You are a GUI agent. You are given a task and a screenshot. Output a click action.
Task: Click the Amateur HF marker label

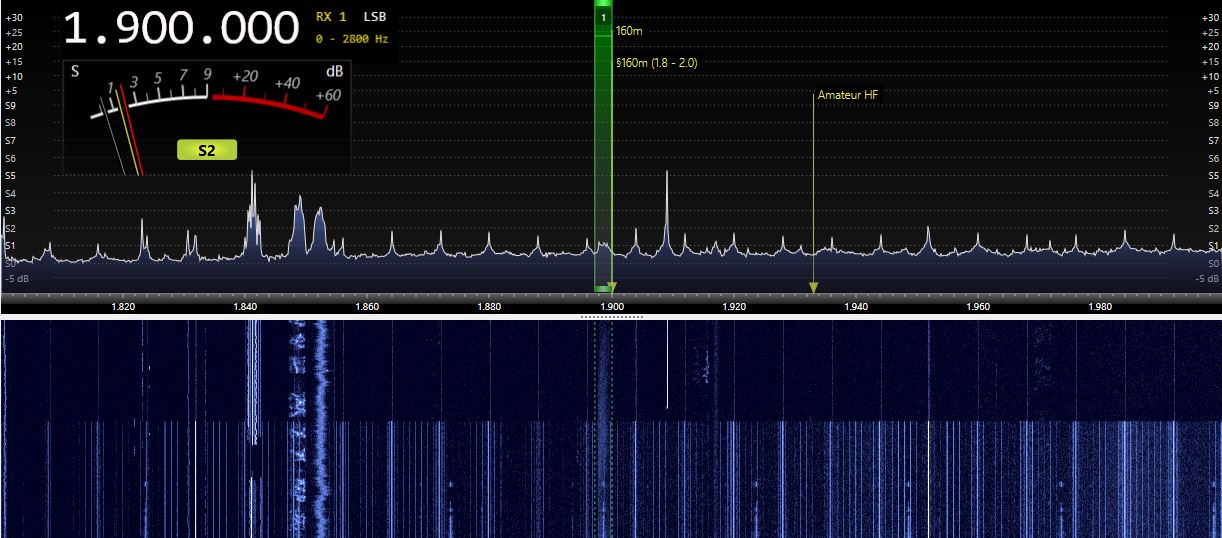point(848,95)
